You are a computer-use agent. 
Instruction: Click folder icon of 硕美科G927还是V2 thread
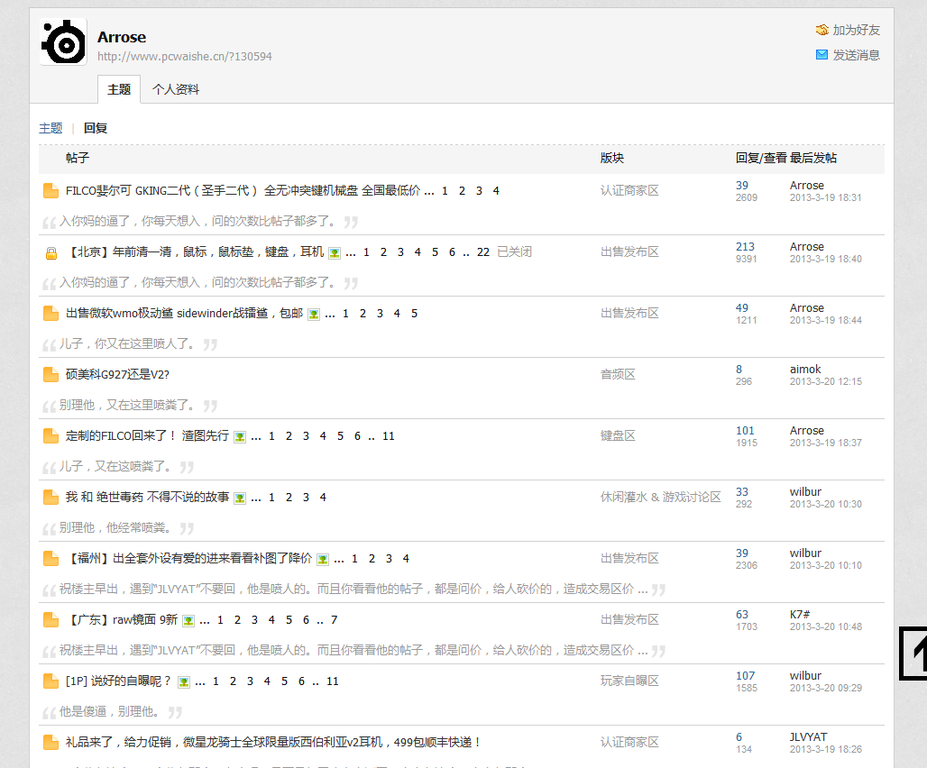[51, 375]
